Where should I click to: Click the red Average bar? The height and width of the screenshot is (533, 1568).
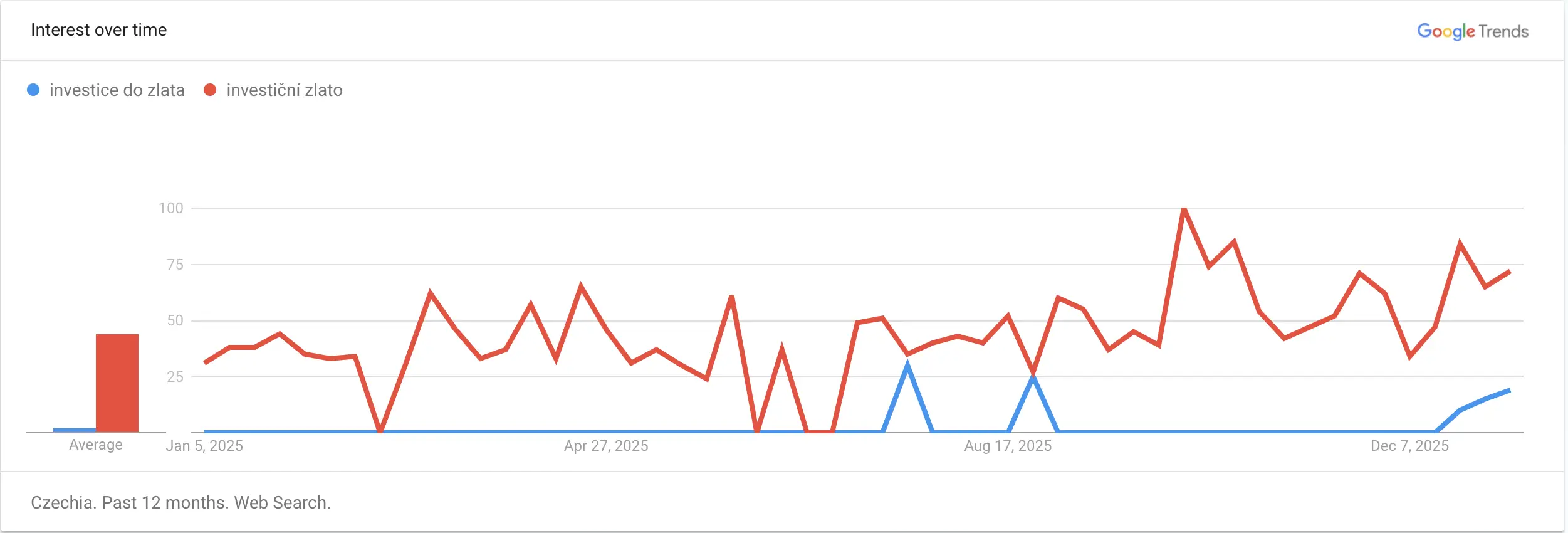[117, 383]
